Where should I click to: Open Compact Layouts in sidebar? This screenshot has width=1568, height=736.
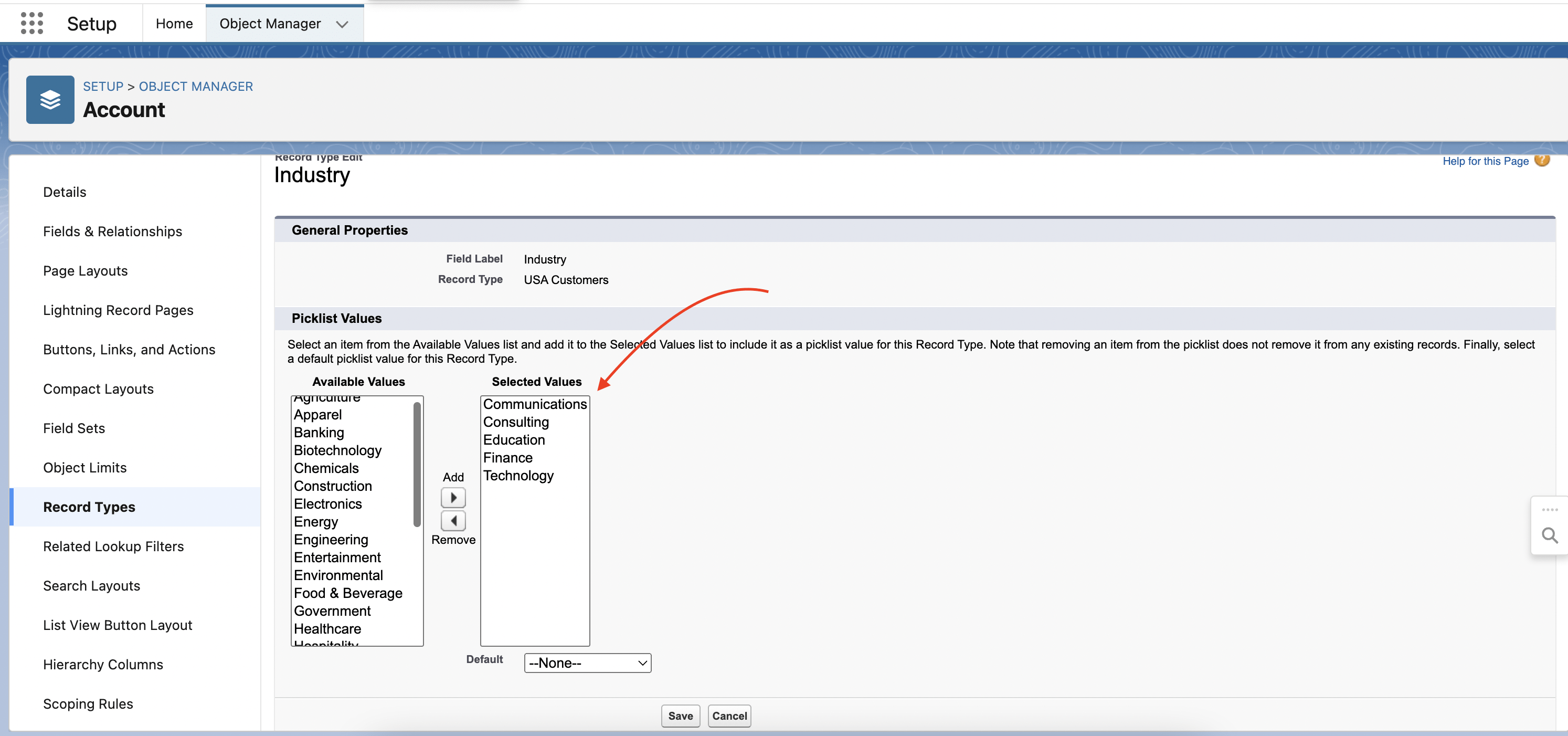[98, 388]
